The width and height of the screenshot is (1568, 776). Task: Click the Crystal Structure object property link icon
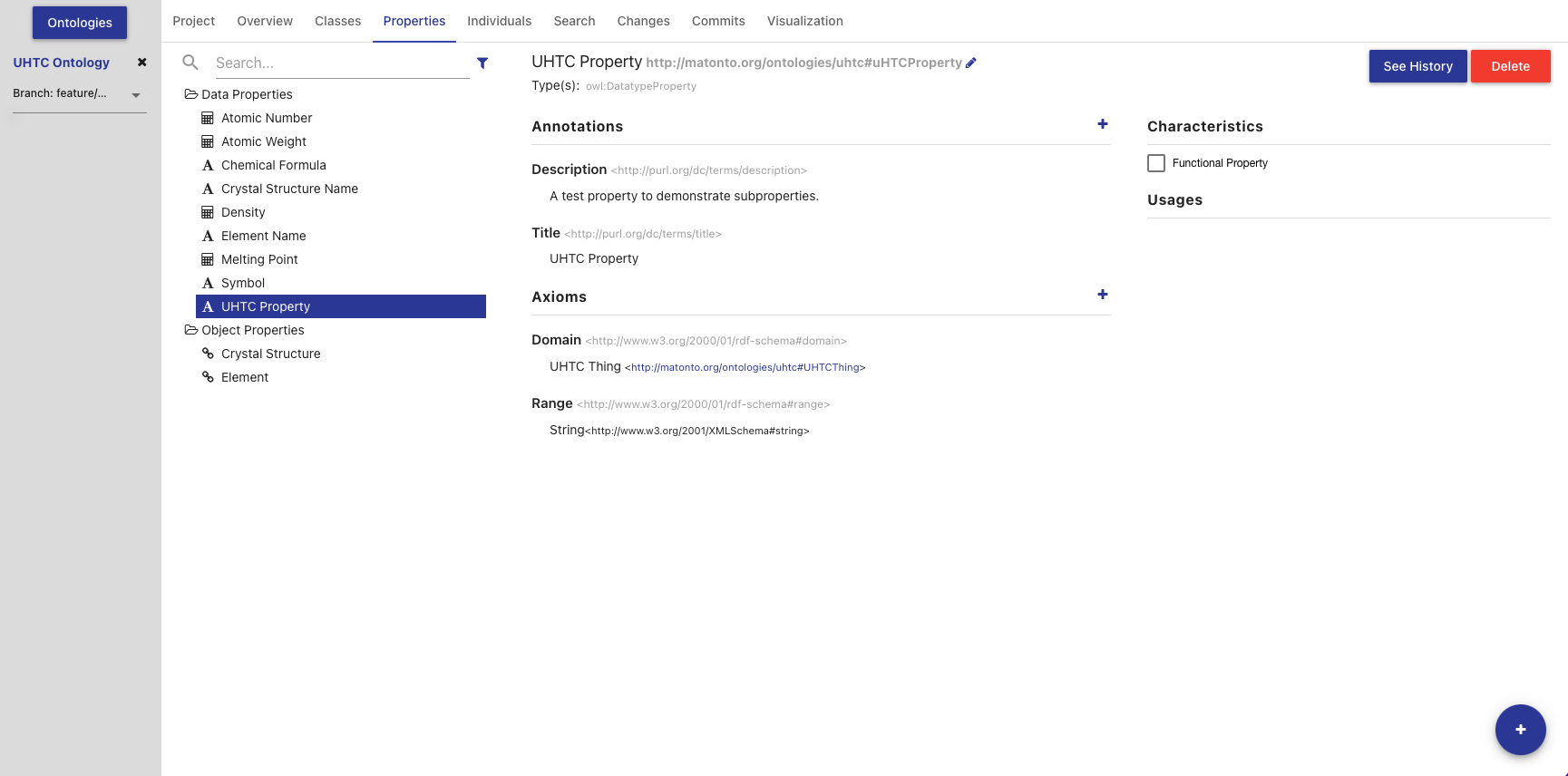(208, 354)
